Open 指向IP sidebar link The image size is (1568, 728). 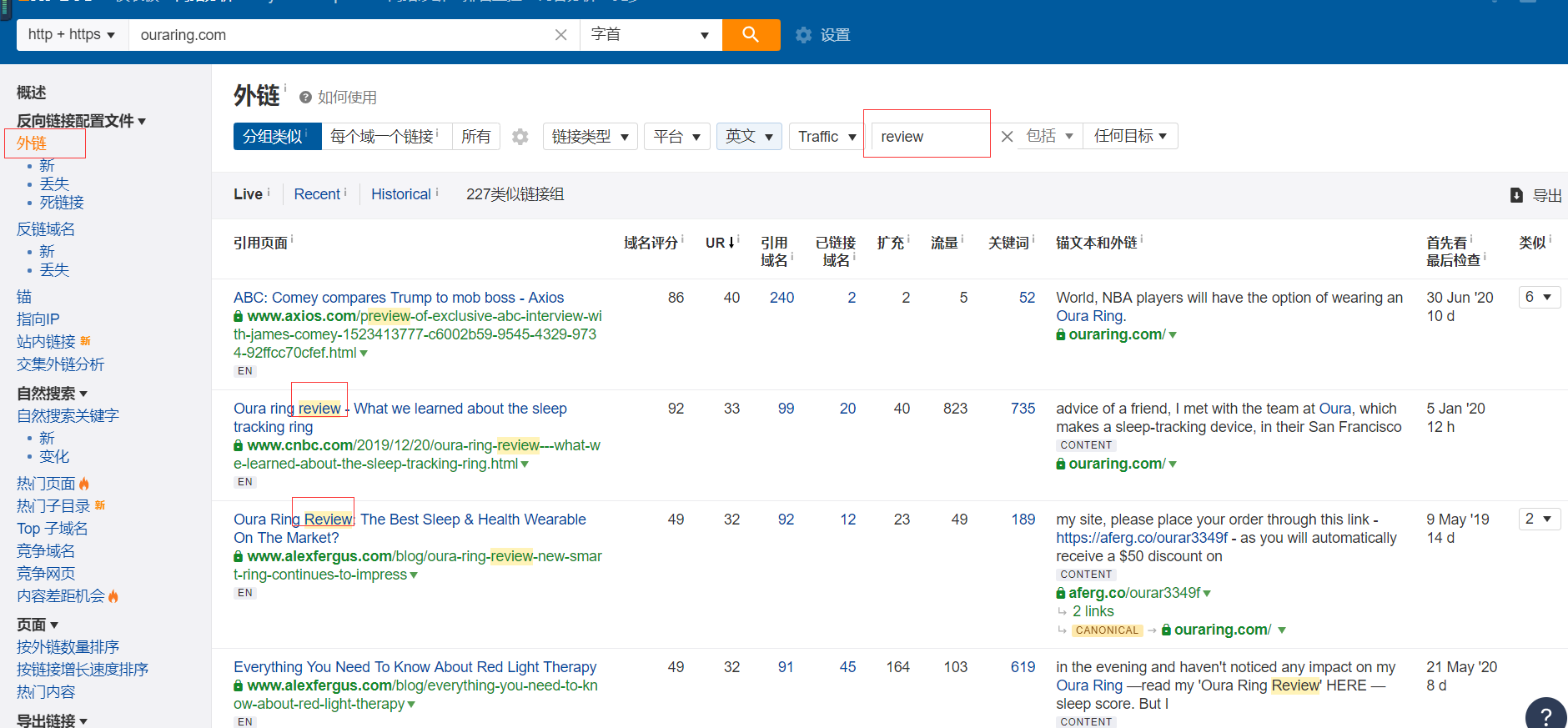point(38,319)
